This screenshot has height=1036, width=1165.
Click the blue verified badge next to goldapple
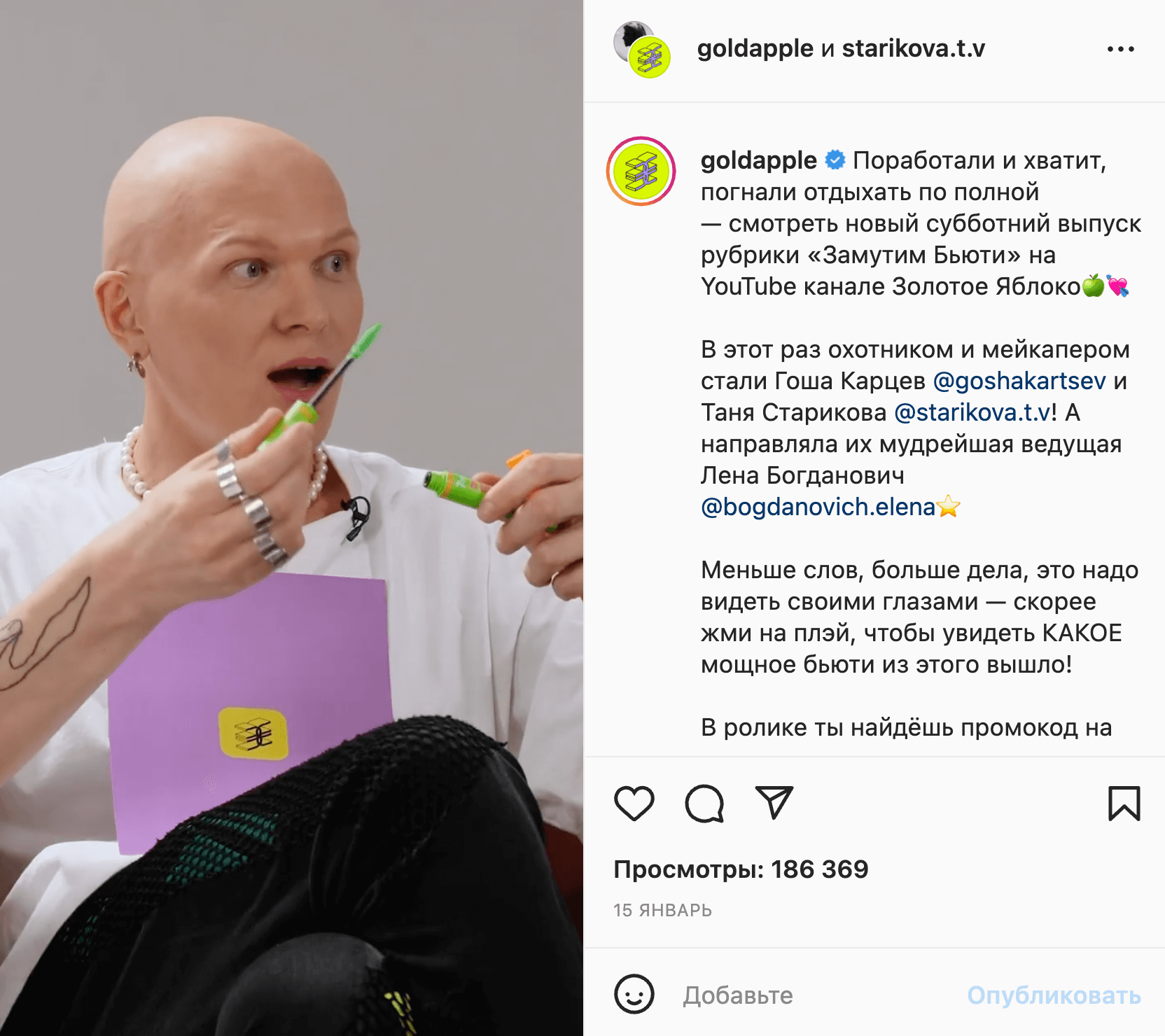(x=835, y=160)
